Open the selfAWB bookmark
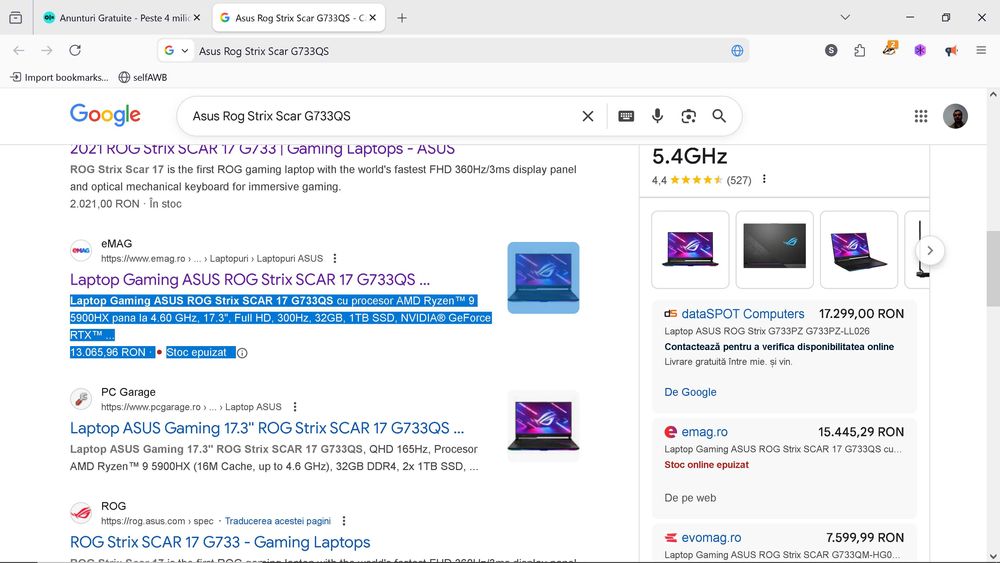This screenshot has width=1000, height=563. click(143, 77)
